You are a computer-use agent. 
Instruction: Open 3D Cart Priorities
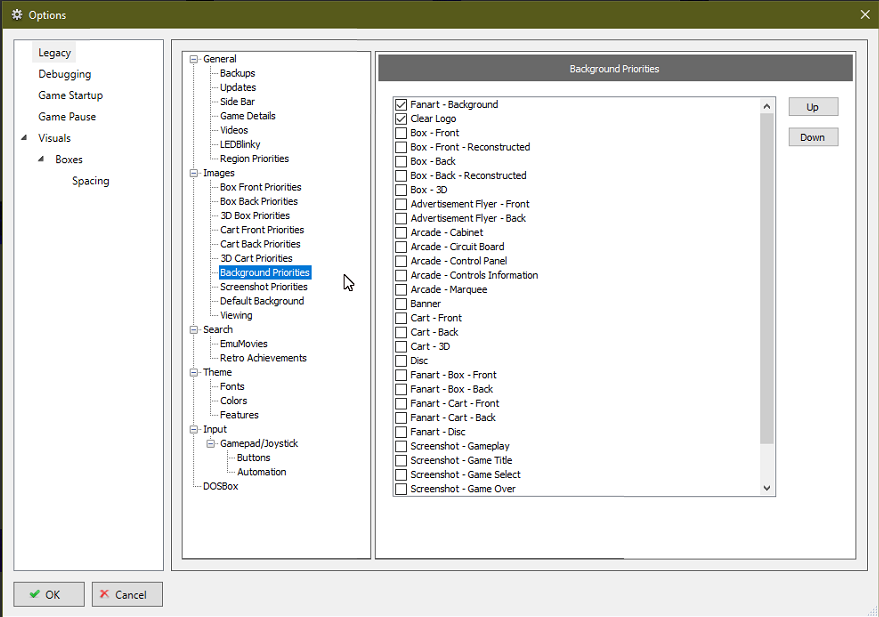pos(256,258)
